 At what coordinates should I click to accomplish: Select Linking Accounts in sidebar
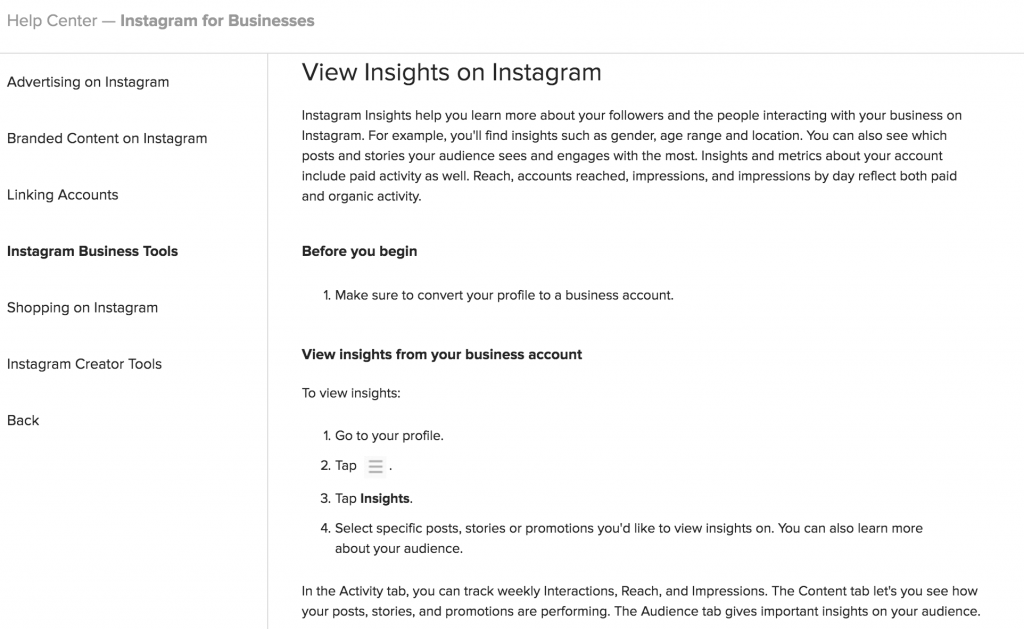point(63,195)
